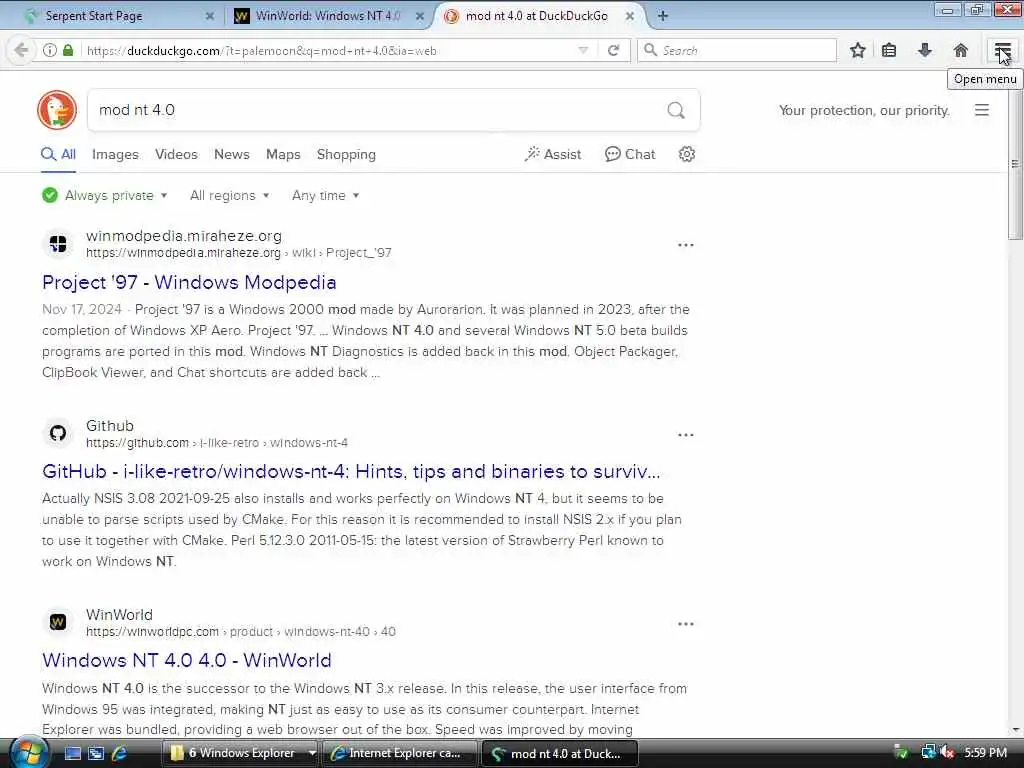Click the winmodpedia site favicon

pyautogui.click(x=58, y=244)
